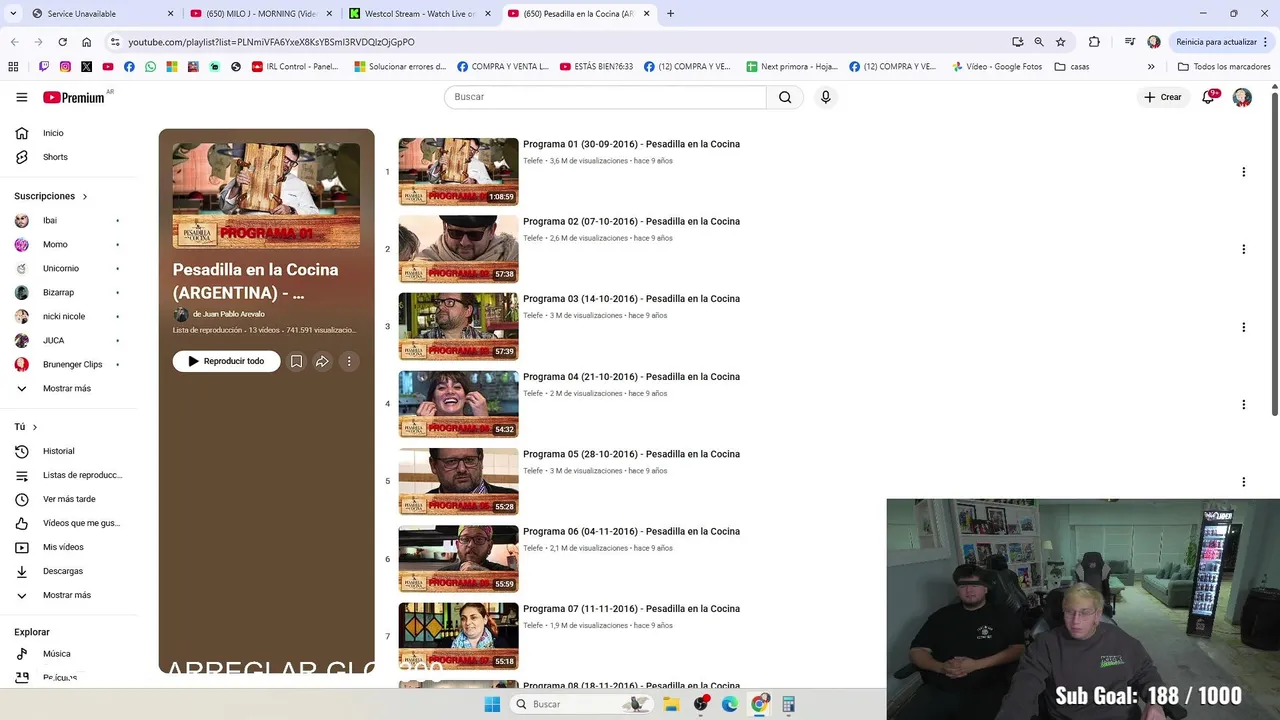The width and height of the screenshot is (1280, 720).
Task: Click the zoom magnifier in address bar
Action: [1039, 42]
